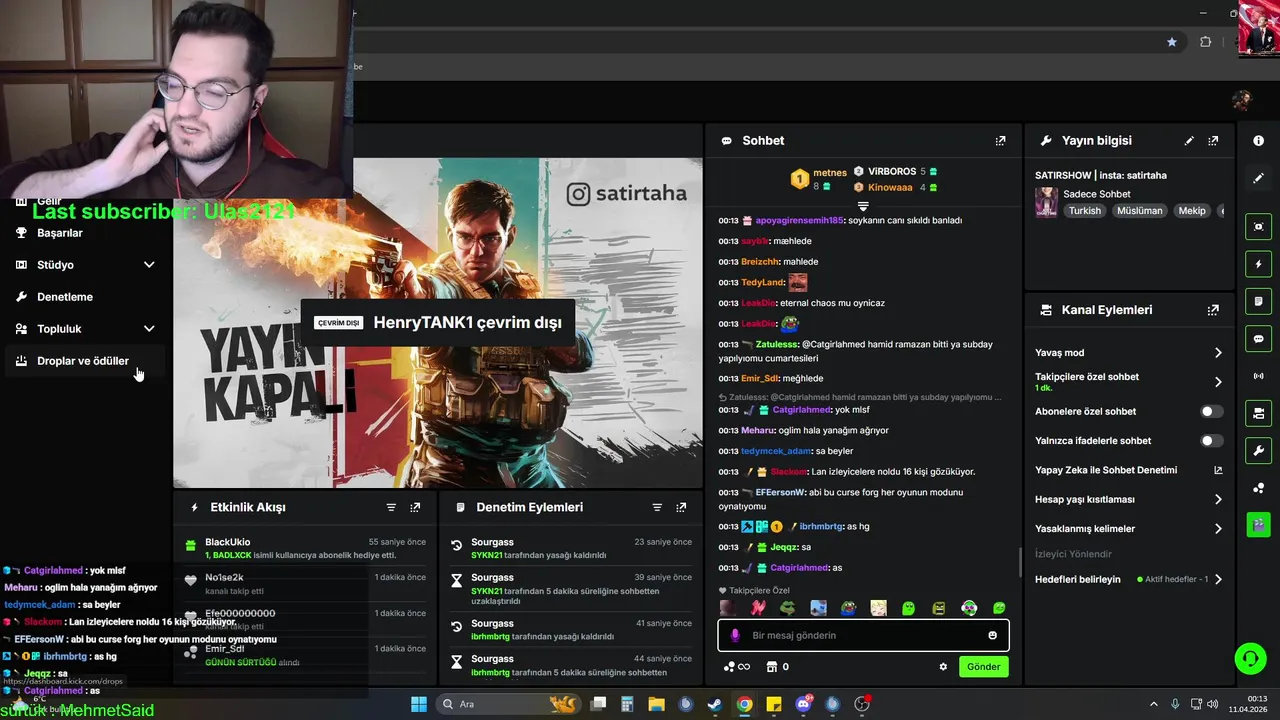Expand the Stüdyo sidebar section

[x=149, y=265]
